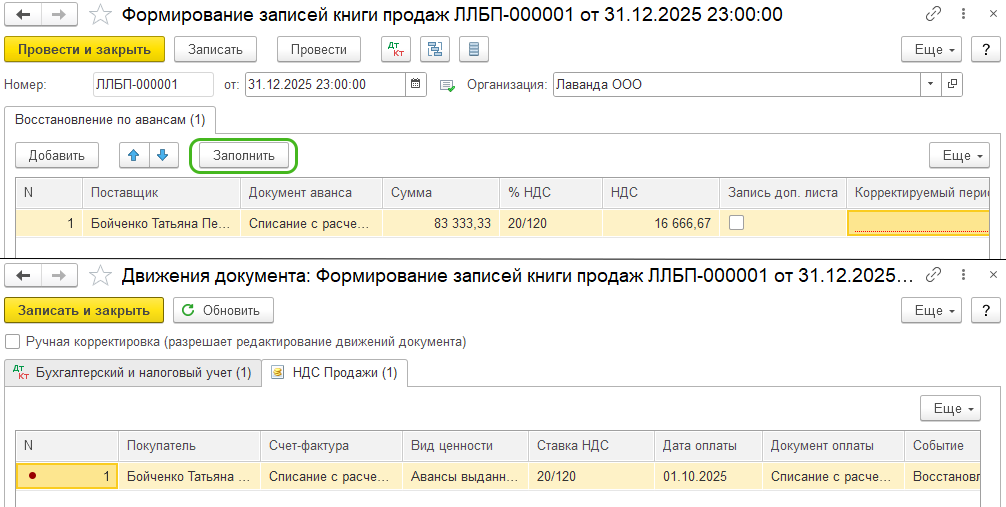Click Обновить to refresh document movements
The image size is (1006, 507).
(223, 310)
